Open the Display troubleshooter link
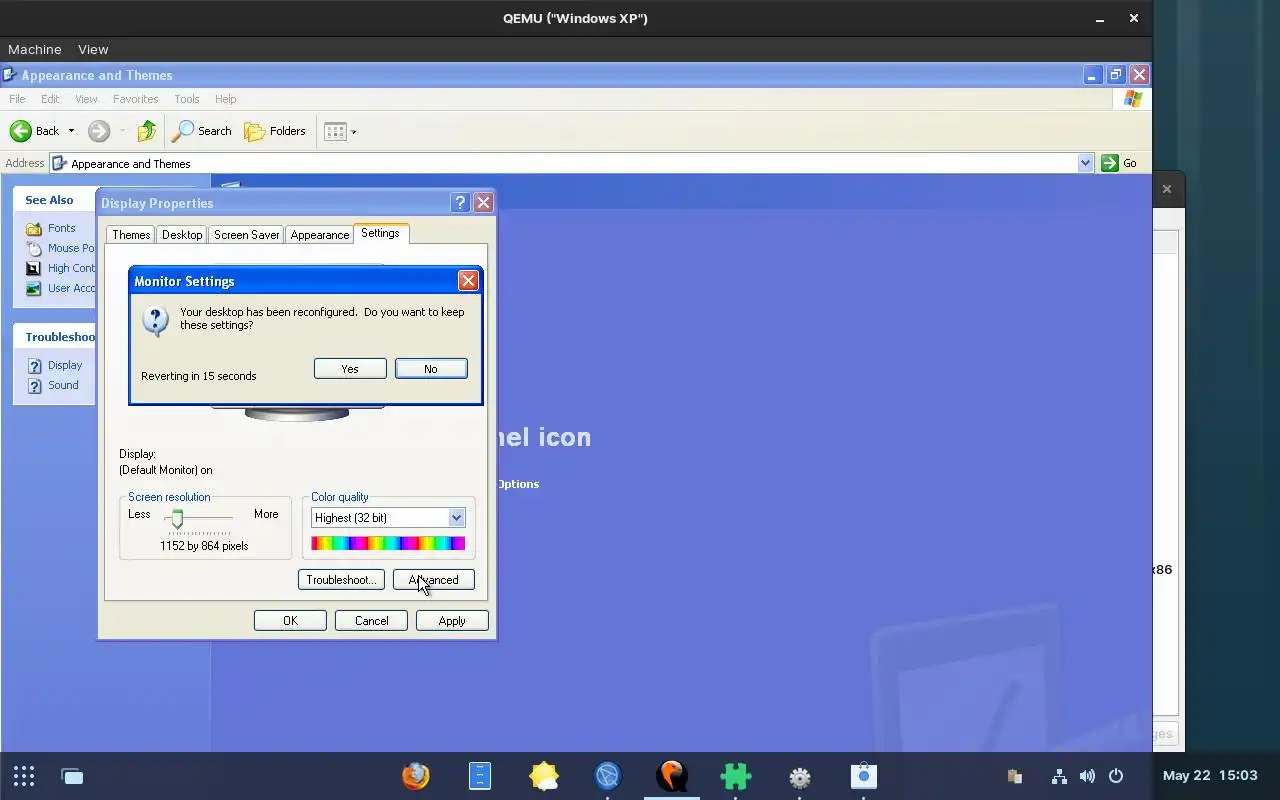1280x800 pixels. 65,365
